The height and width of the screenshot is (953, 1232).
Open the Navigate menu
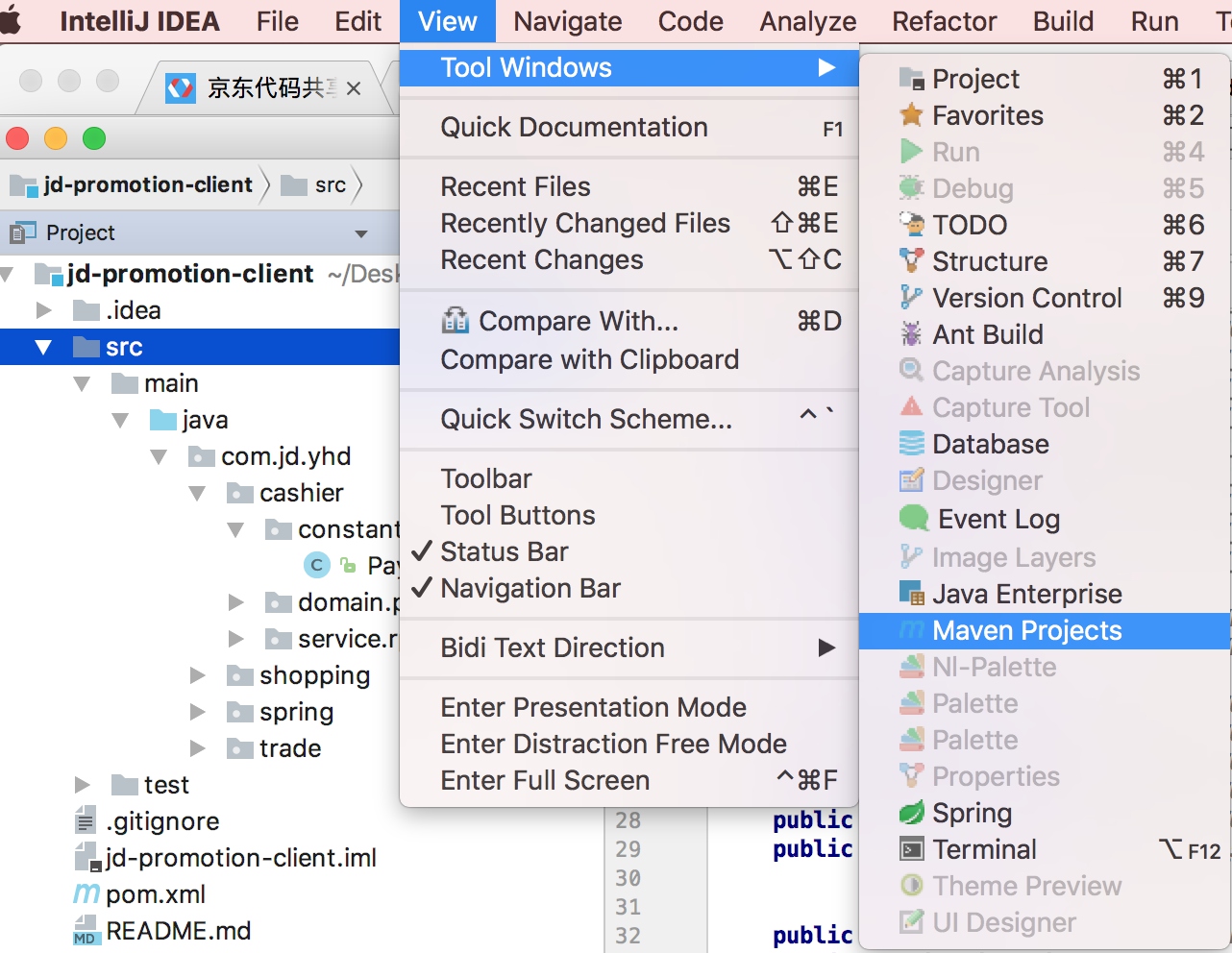pos(568,21)
